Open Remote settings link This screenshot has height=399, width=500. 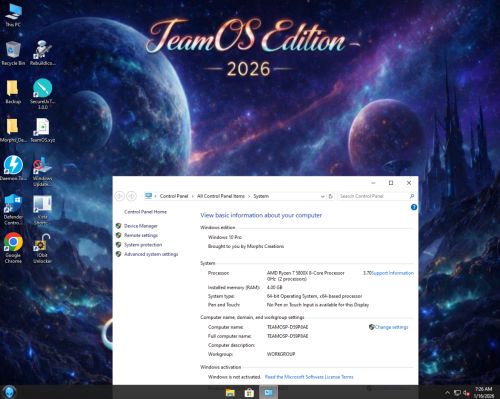[x=141, y=235]
